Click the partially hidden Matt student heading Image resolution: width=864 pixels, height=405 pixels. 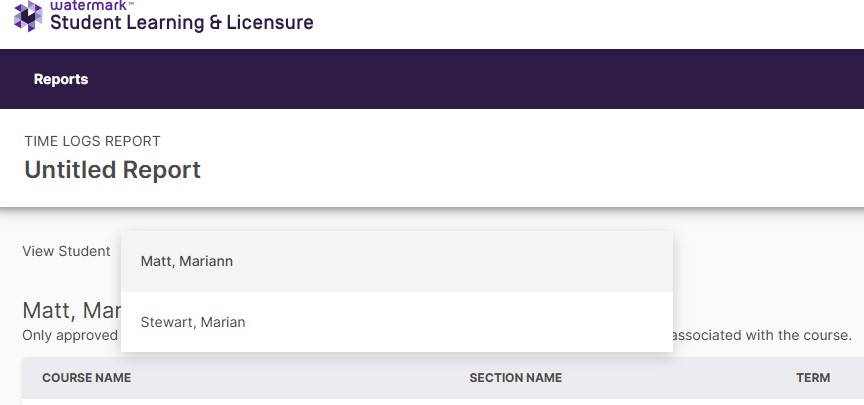click(x=70, y=308)
